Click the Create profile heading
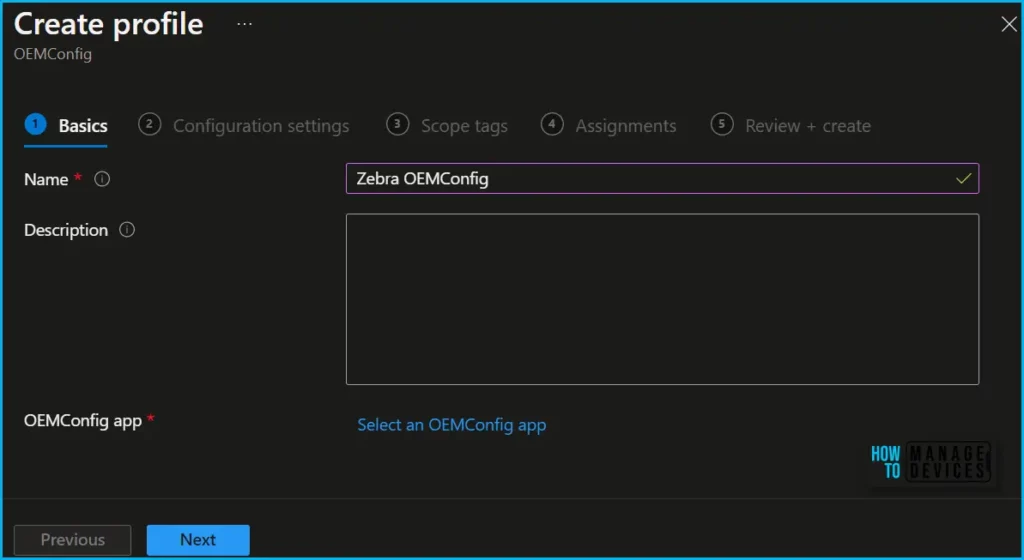The image size is (1024, 560). click(108, 24)
